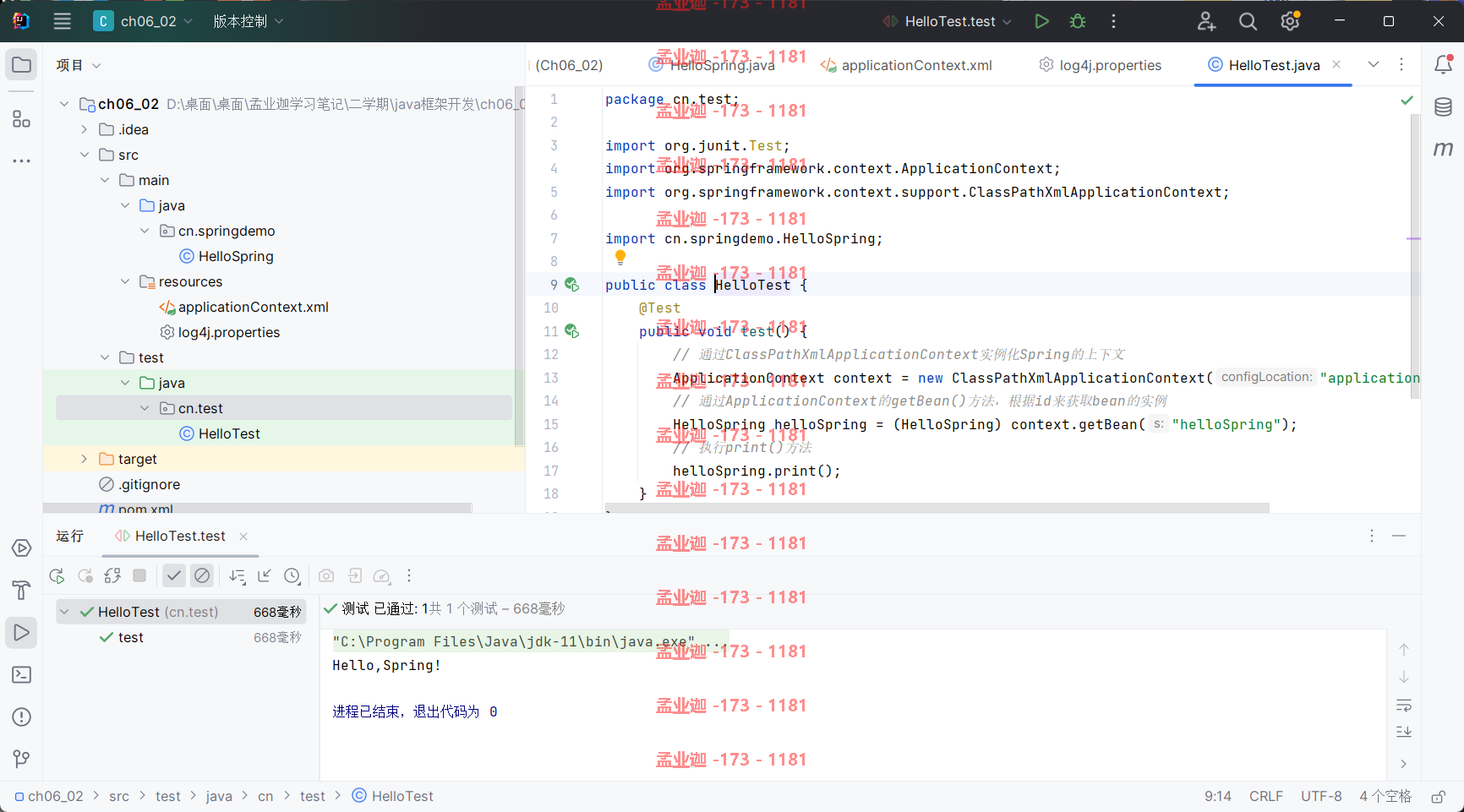The height and width of the screenshot is (812, 1464).
Task: Switch to log4j.properties tab
Action: [x=1101, y=65]
